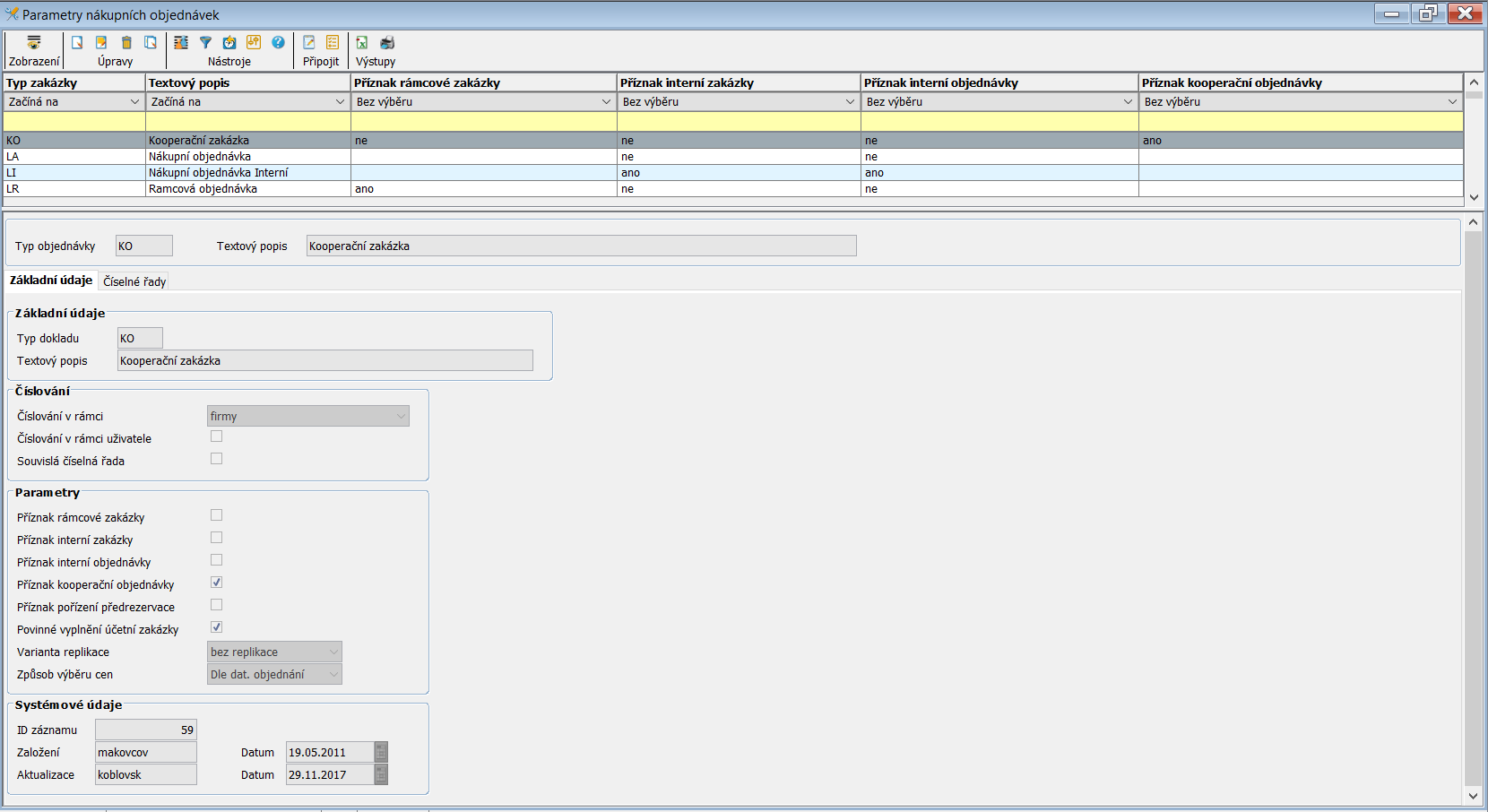This screenshot has height=812, width=1488.
Task: Click the Textový popis column header
Action: tap(247, 82)
